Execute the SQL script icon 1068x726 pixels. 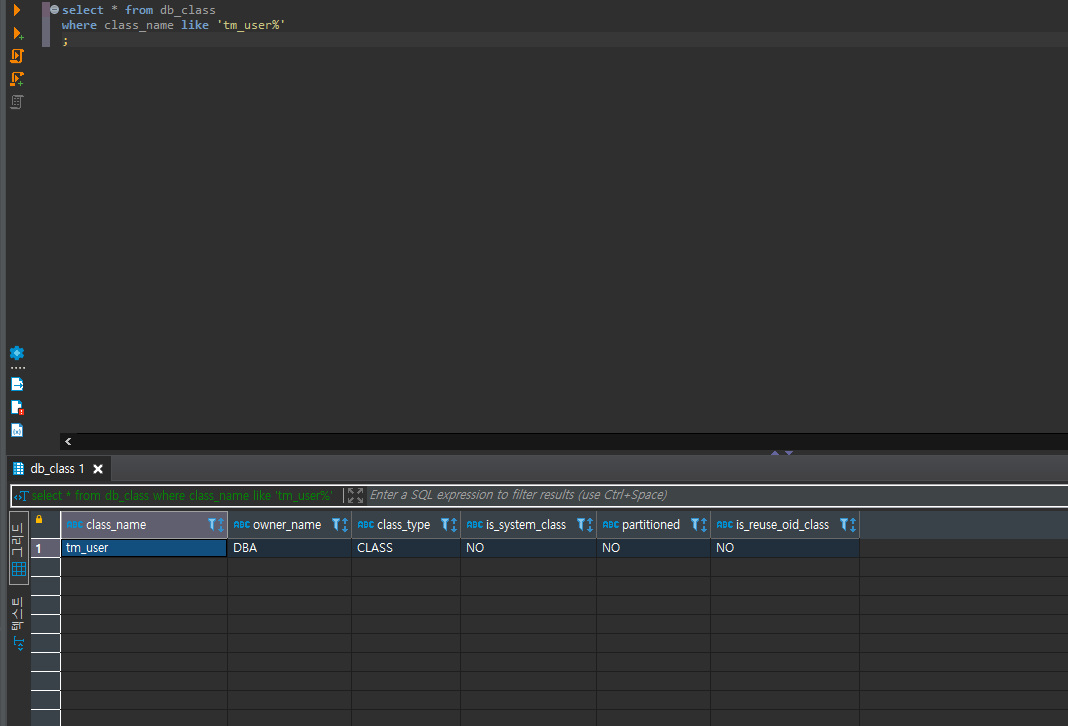[17, 56]
